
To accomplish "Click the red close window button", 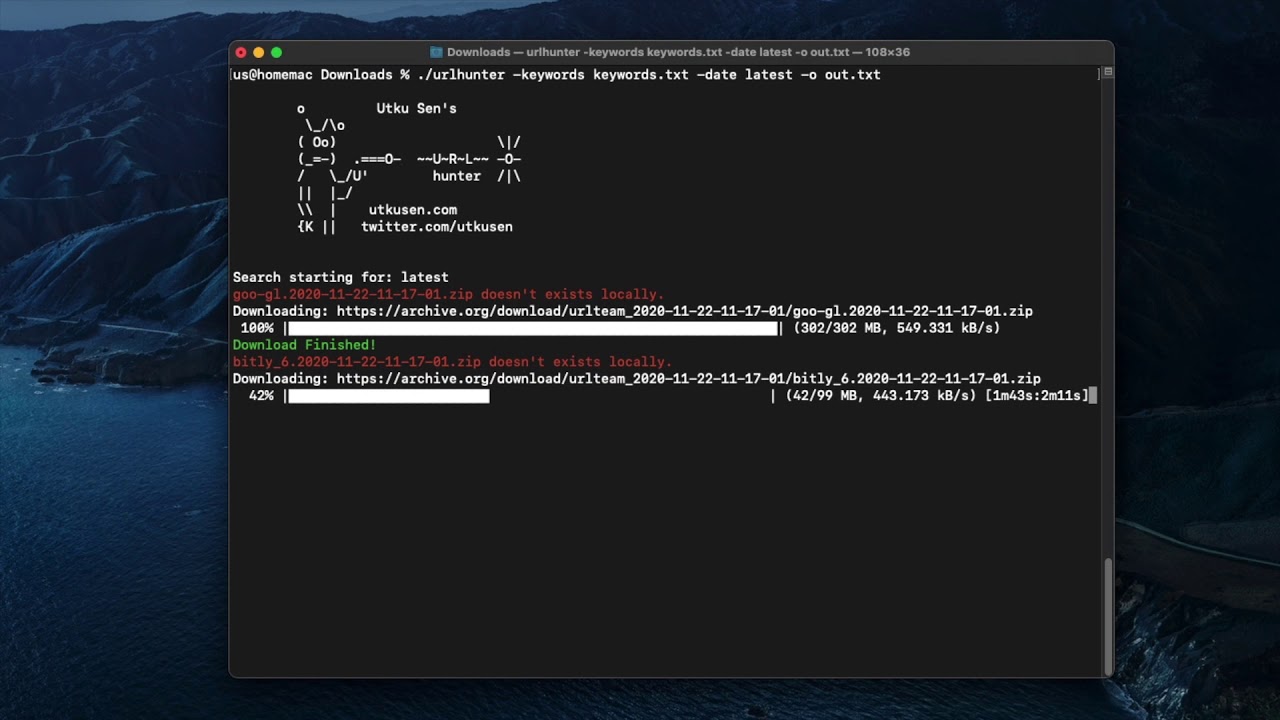I will [240, 52].
